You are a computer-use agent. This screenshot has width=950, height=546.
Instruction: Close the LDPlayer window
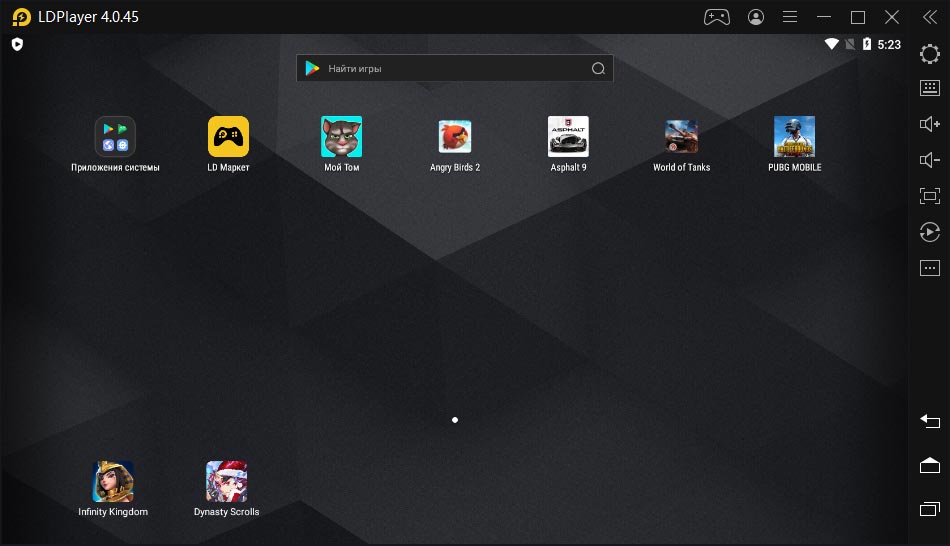click(x=892, y=17)
